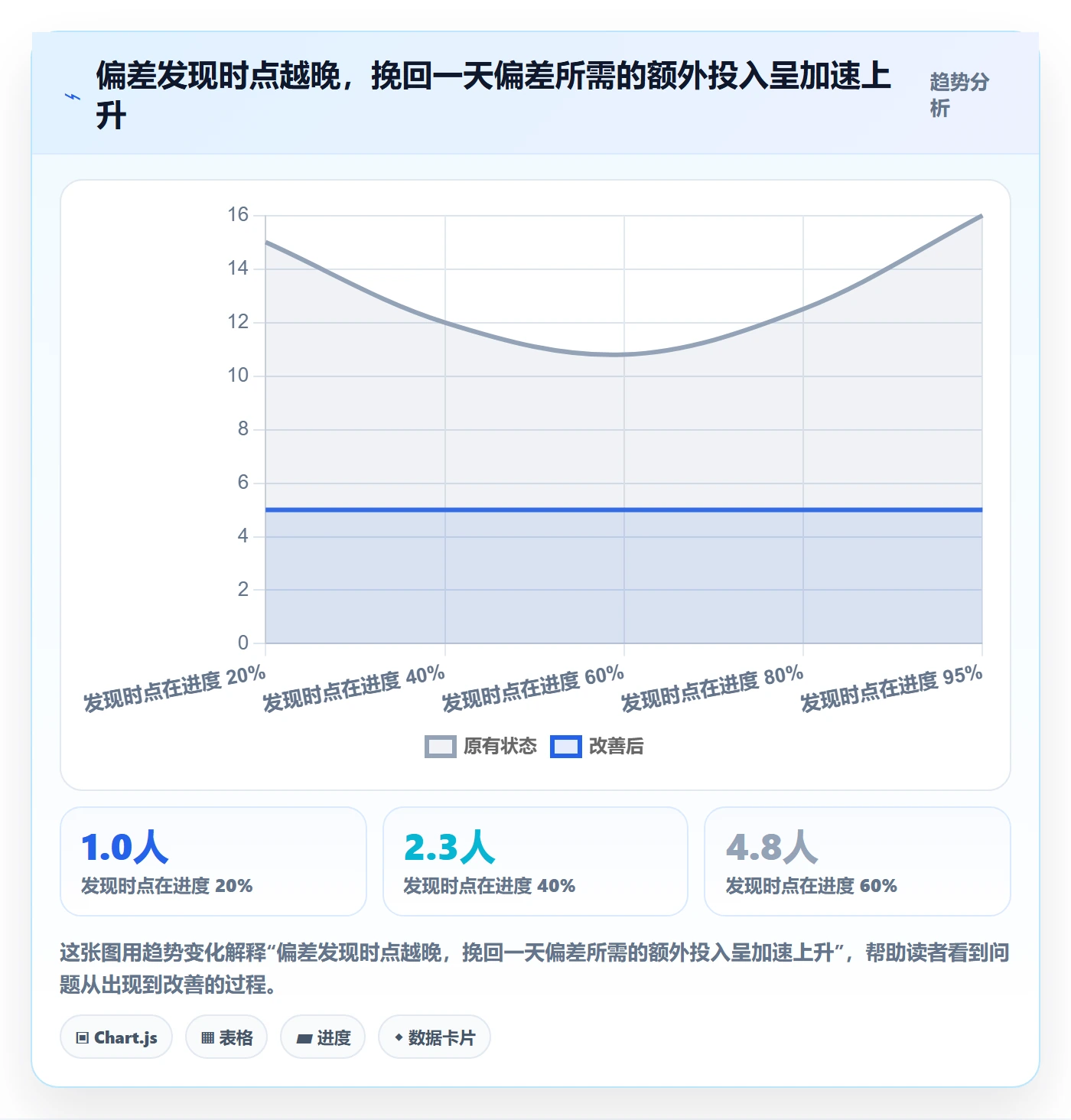The height and width of the screenshot is (1120, 1071).
Task: Toggle the 改善后 legend swatch
Action: [x=566, y=747]
